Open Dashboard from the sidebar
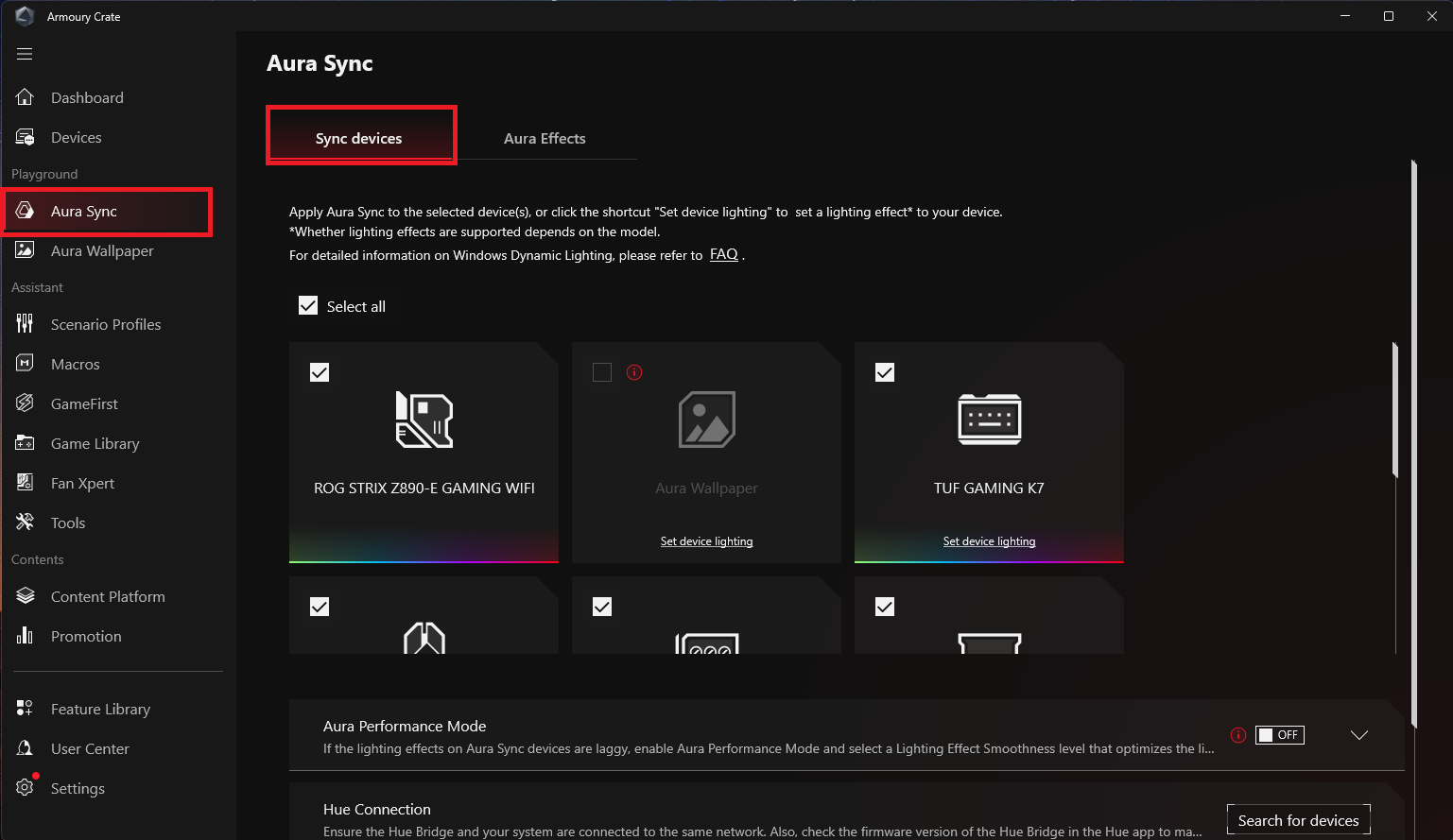The image size is (1453, 840). [87, 97]
